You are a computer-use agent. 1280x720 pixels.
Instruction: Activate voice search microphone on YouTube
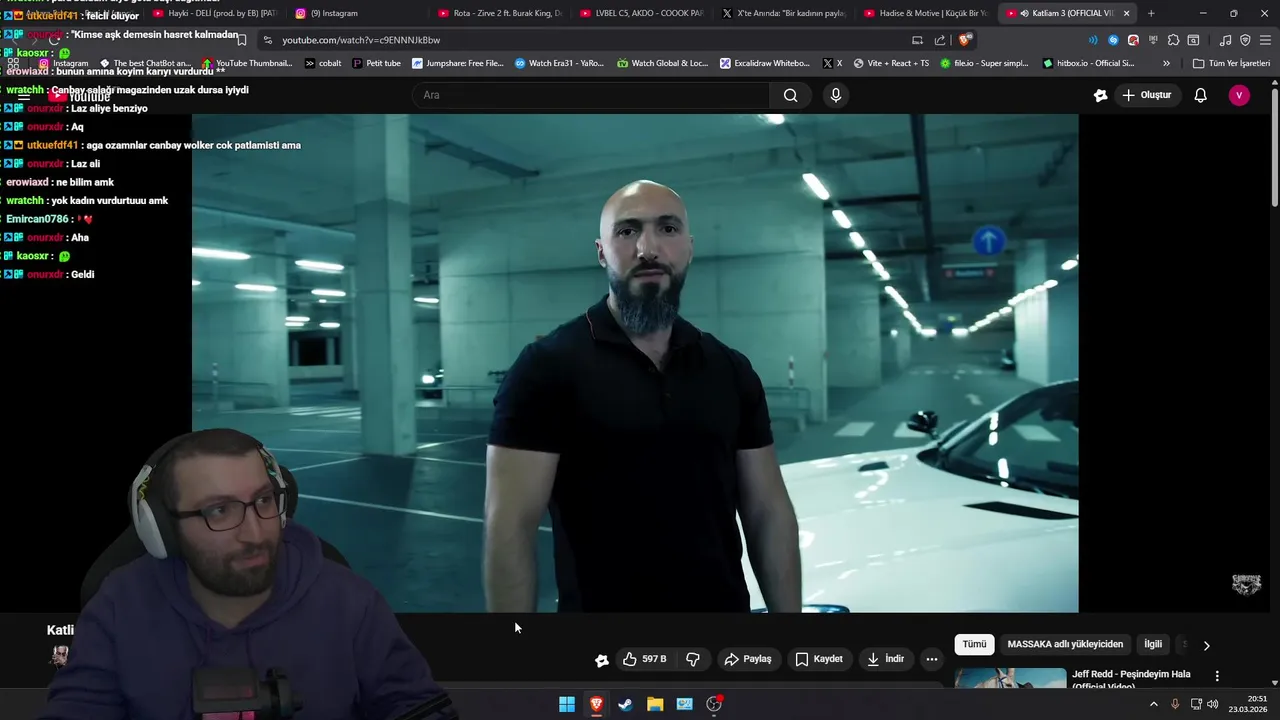836,95
